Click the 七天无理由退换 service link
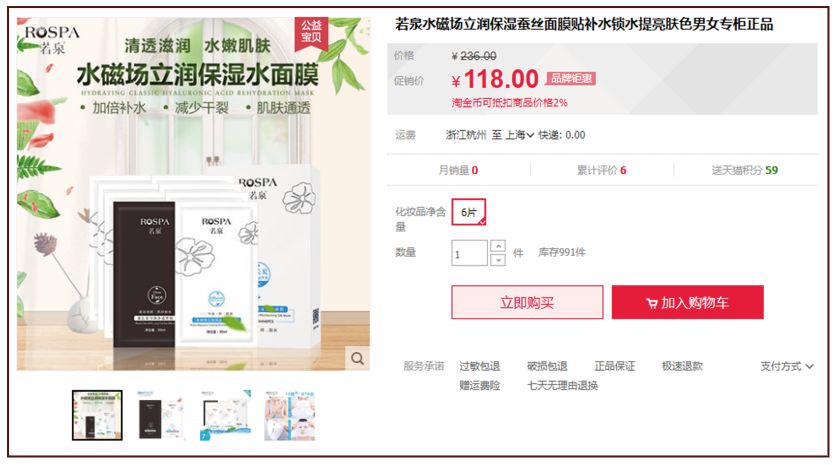Viewport: 837px width, 465px height. 562,385
